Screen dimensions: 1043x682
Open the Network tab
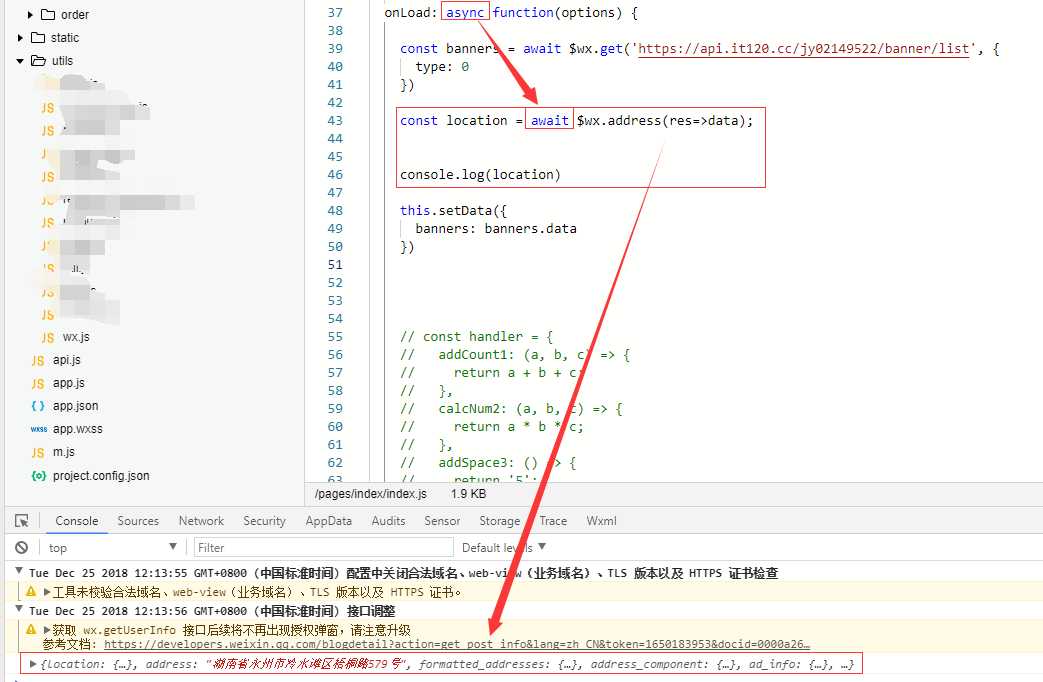tap(201, 521)
